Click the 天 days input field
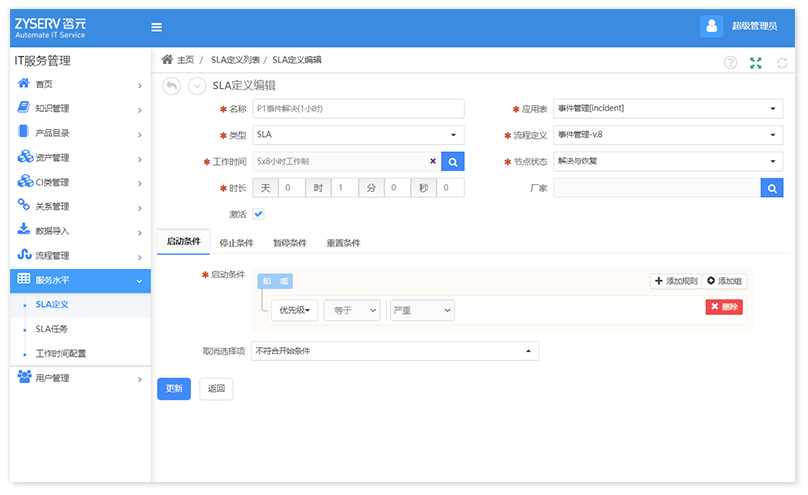808x495 pixels. tap(292, 188)
